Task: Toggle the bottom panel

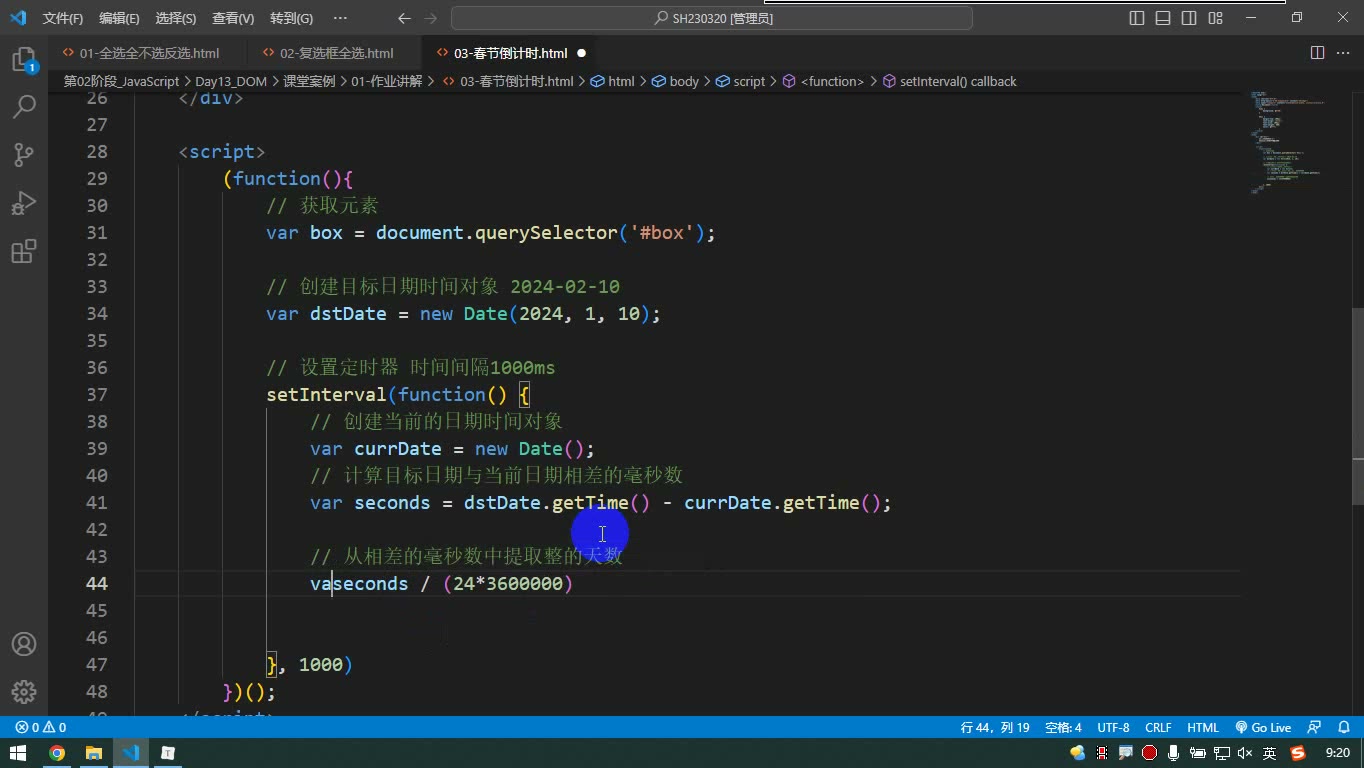Action: [1163, 18]
